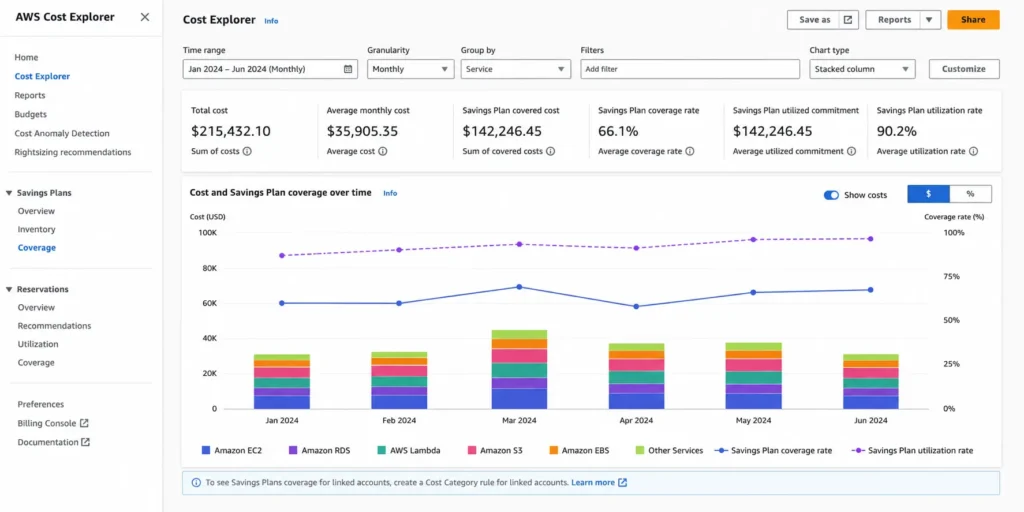This screenshot has width=1024, height=512.
Task: Open the Reports dropdown arrow
Action: click(x=929, y=20)
